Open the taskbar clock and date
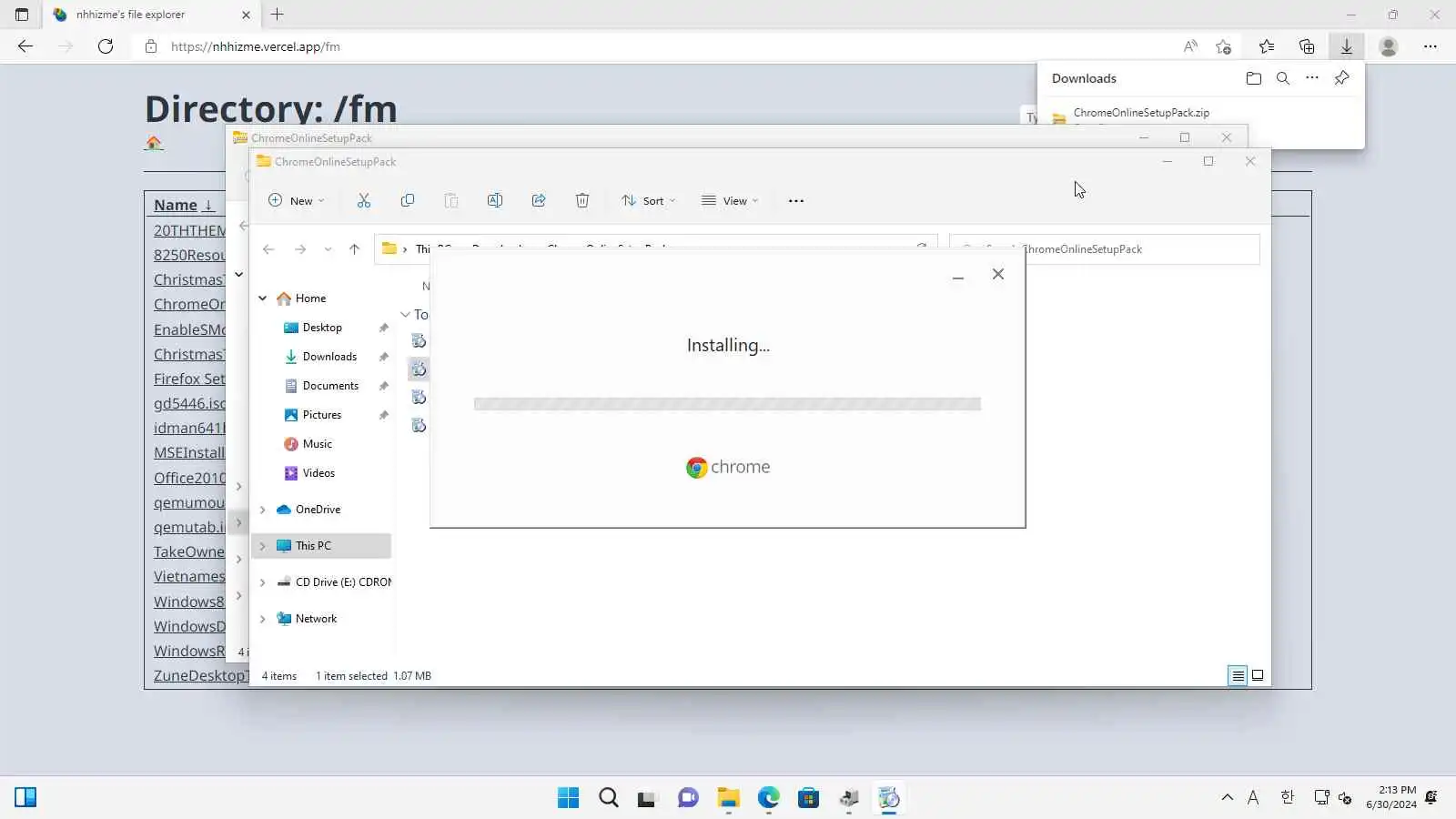The height and width of the screenshot is (819, 1456). pyautogui.click(x=1392, y=797)
